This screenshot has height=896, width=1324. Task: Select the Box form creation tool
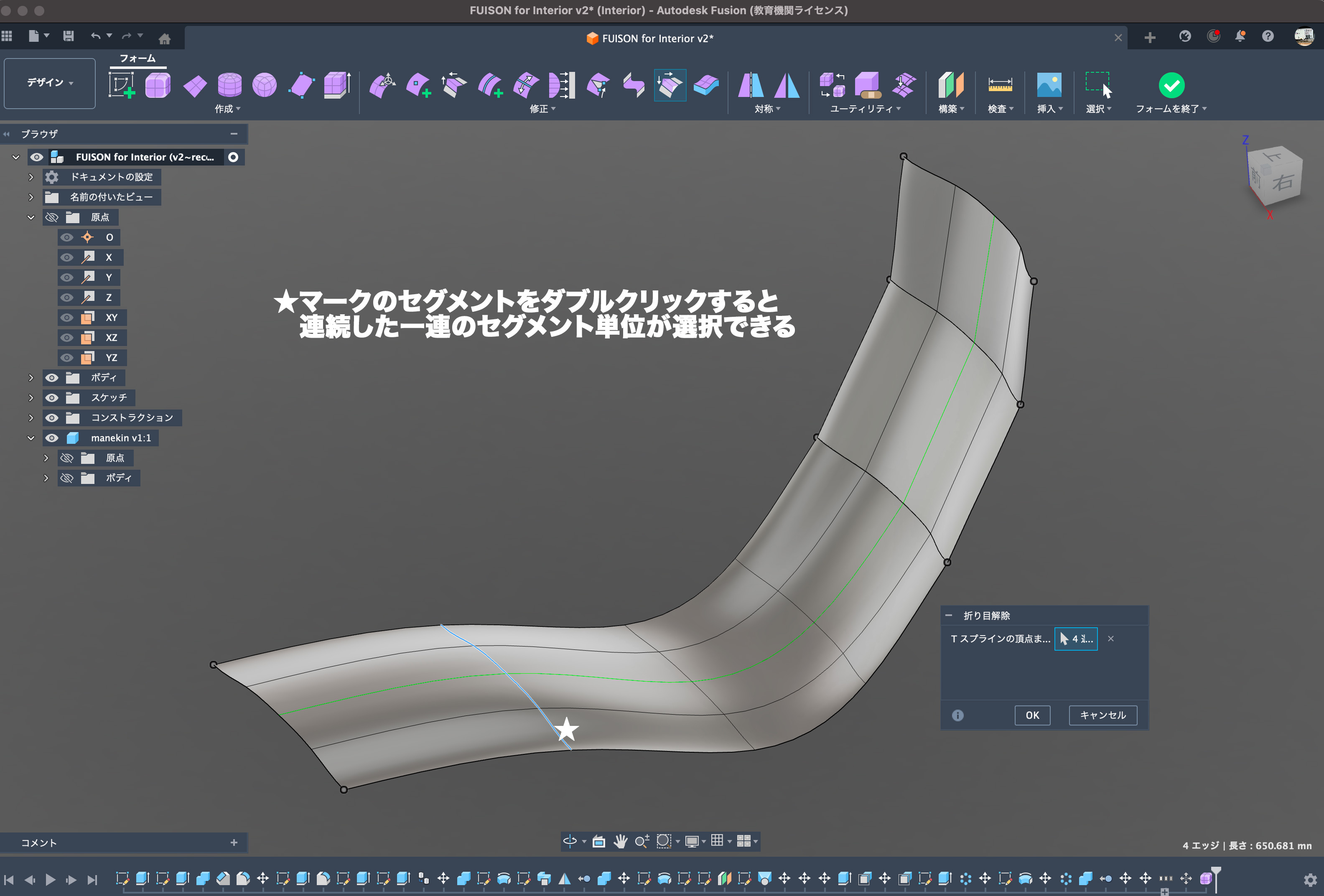(x=158, y=85)
